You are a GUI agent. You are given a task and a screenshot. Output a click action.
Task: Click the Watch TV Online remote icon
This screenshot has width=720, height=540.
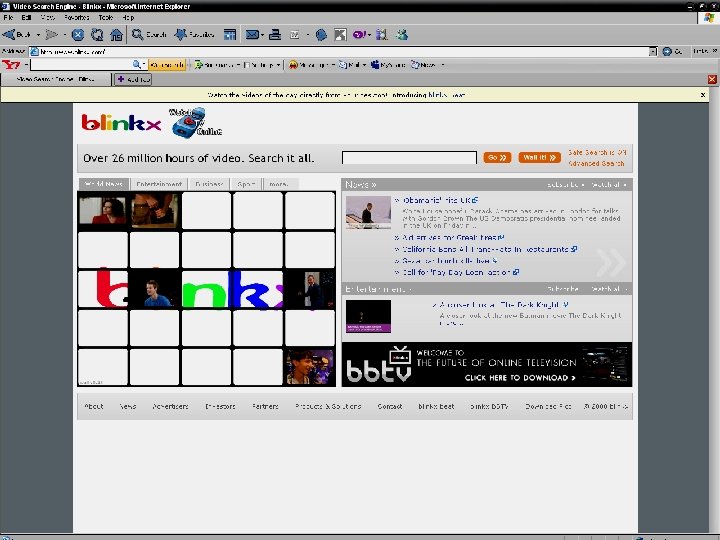[196, 122]
